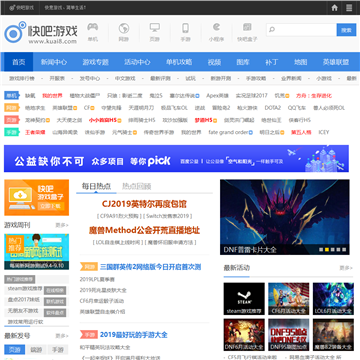Click the ICEY game link
This screenshot has height=360, width=360.
coord(324,132)
